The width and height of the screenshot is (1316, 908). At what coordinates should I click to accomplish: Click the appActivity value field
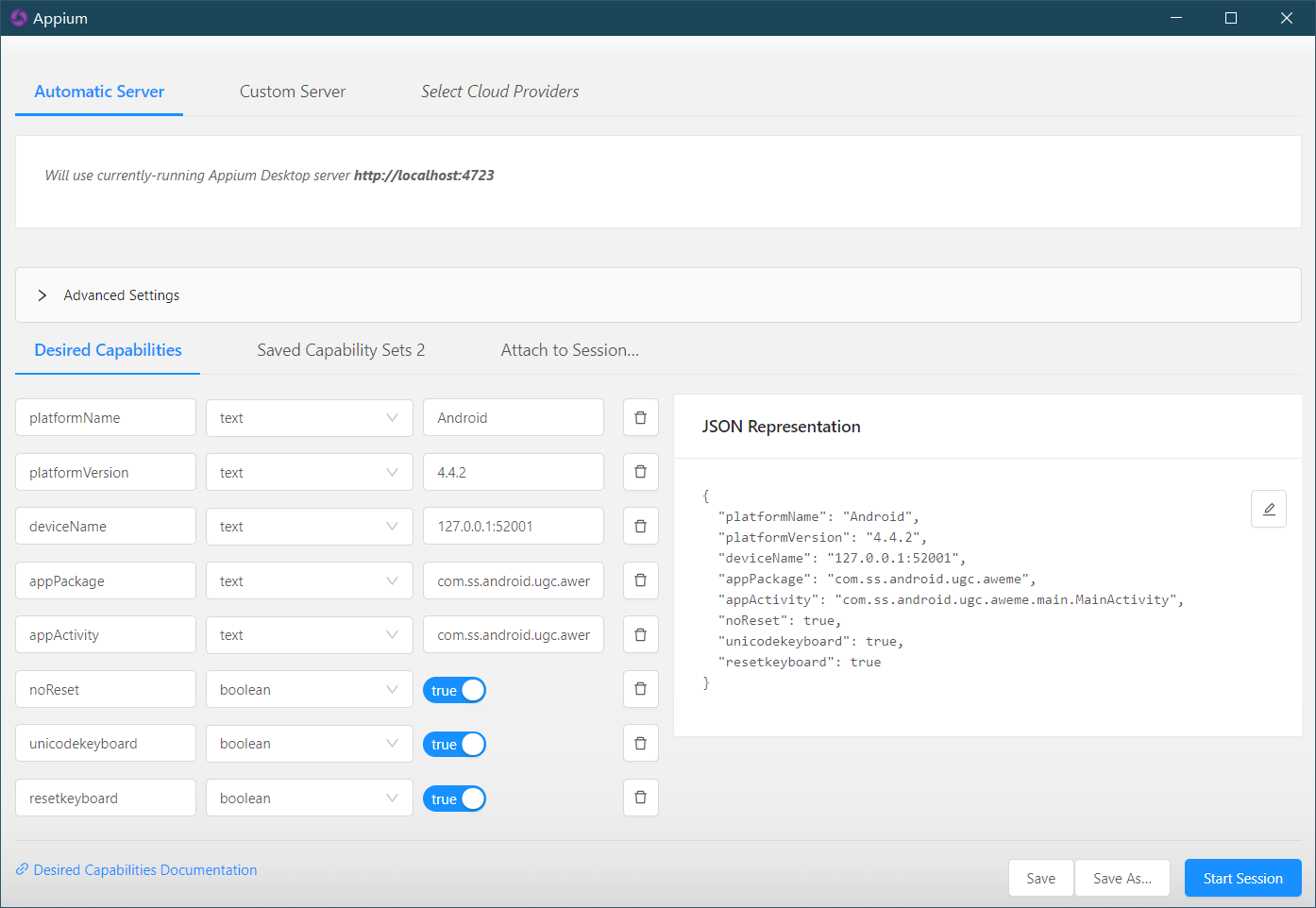[514, 634]
